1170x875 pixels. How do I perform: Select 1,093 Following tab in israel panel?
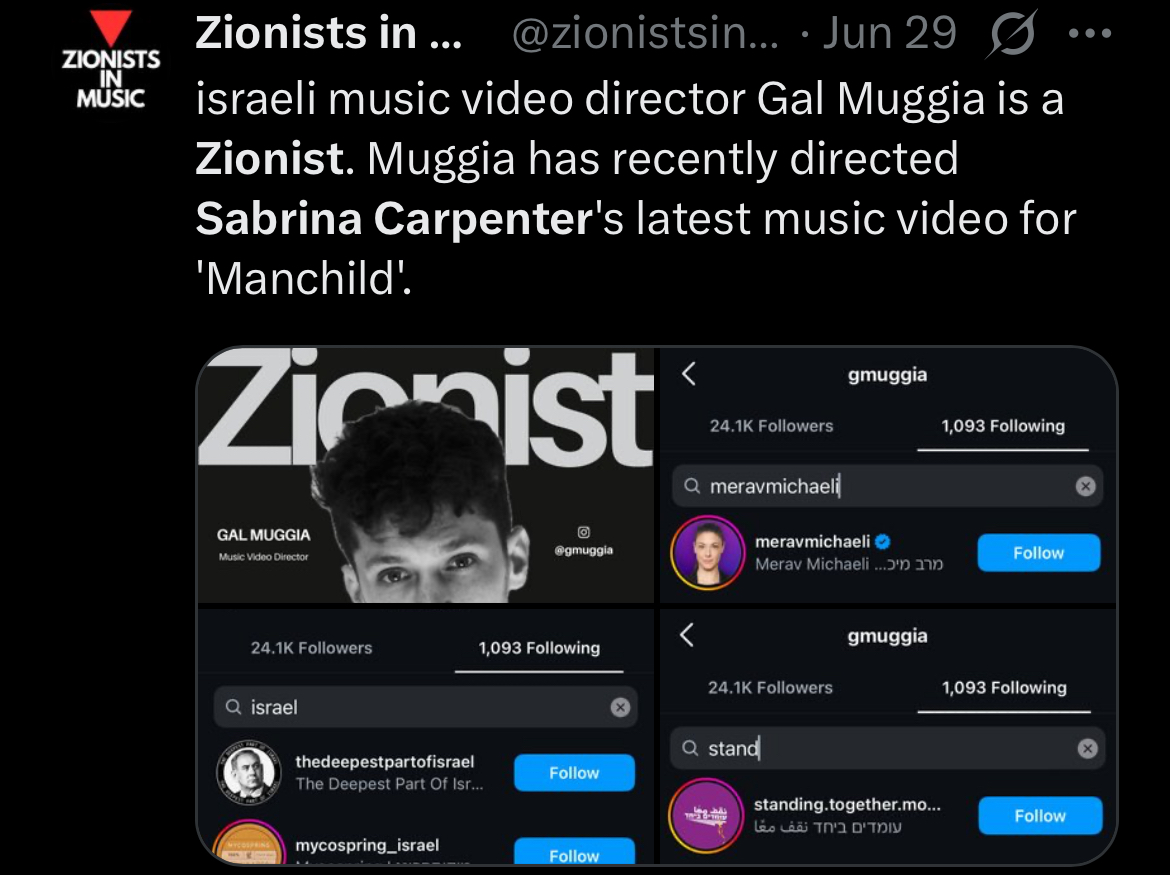point(539,648)
